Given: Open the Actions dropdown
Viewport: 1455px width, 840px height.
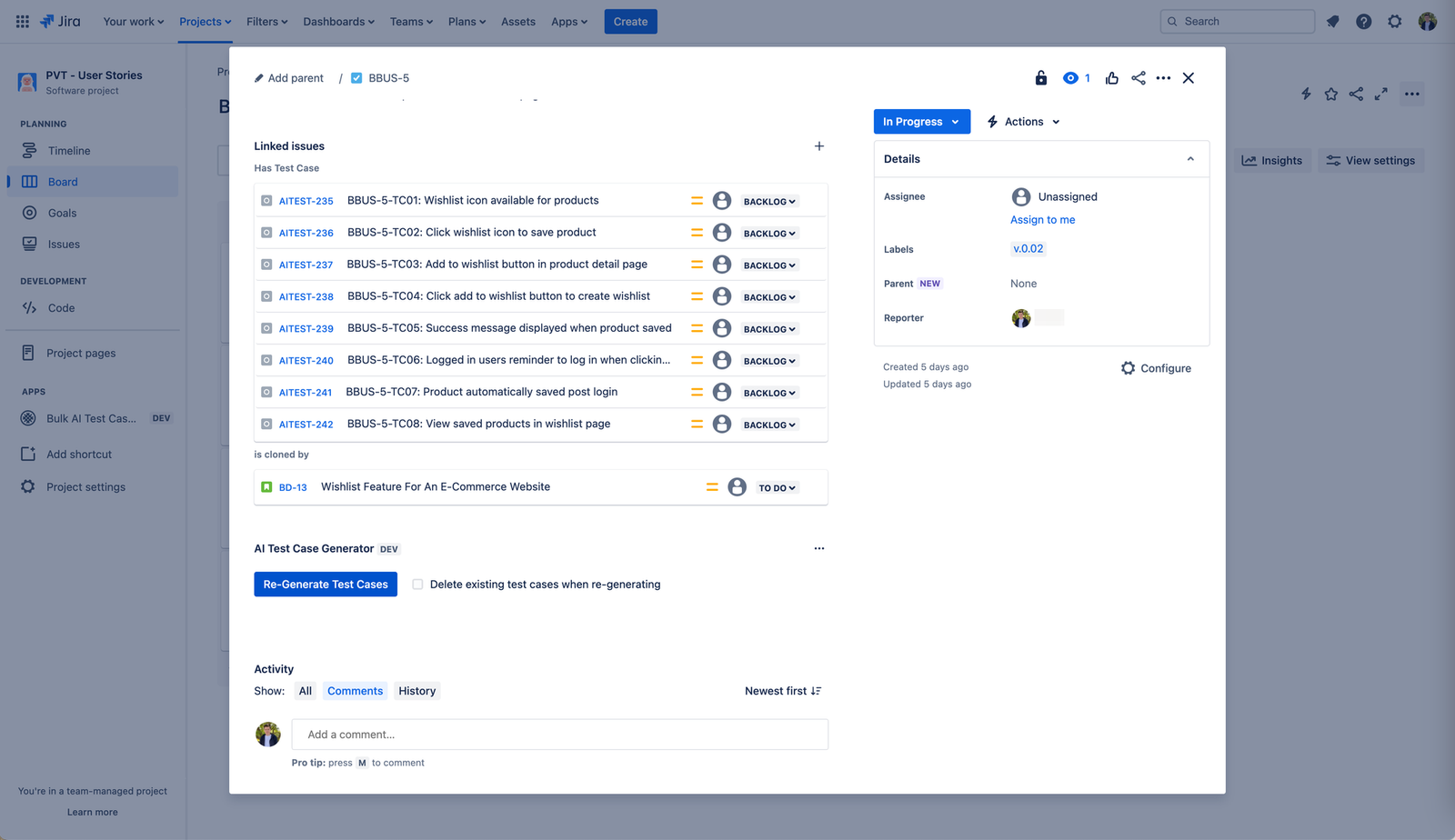Looking at the screenshot, I should tap(1022, 121).
